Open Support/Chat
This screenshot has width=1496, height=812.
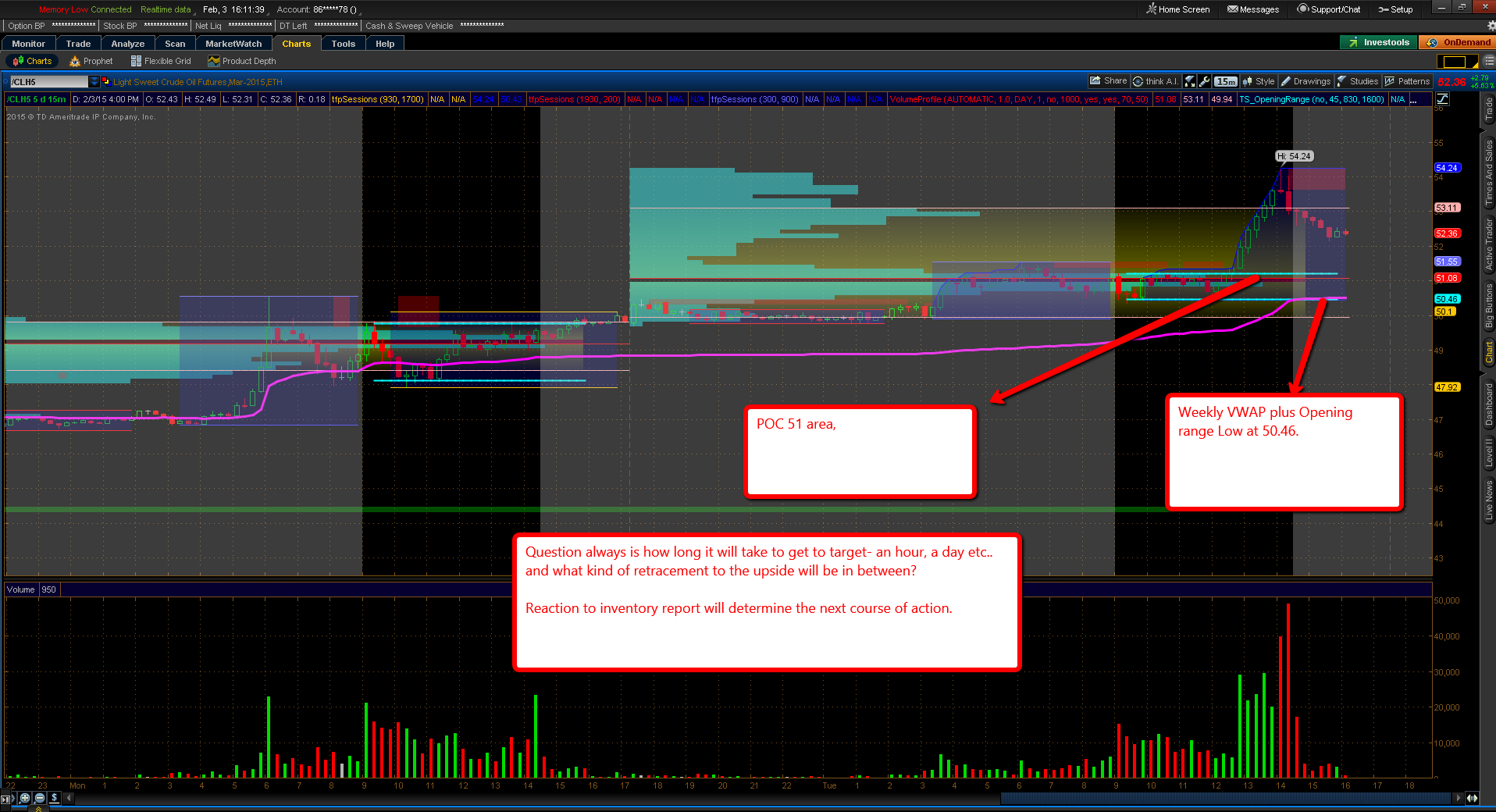tap(1329, 9)
